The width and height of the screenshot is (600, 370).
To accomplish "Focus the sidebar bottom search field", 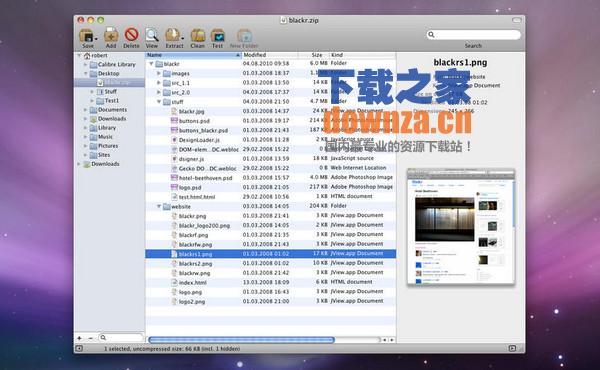I will point(121,338).
